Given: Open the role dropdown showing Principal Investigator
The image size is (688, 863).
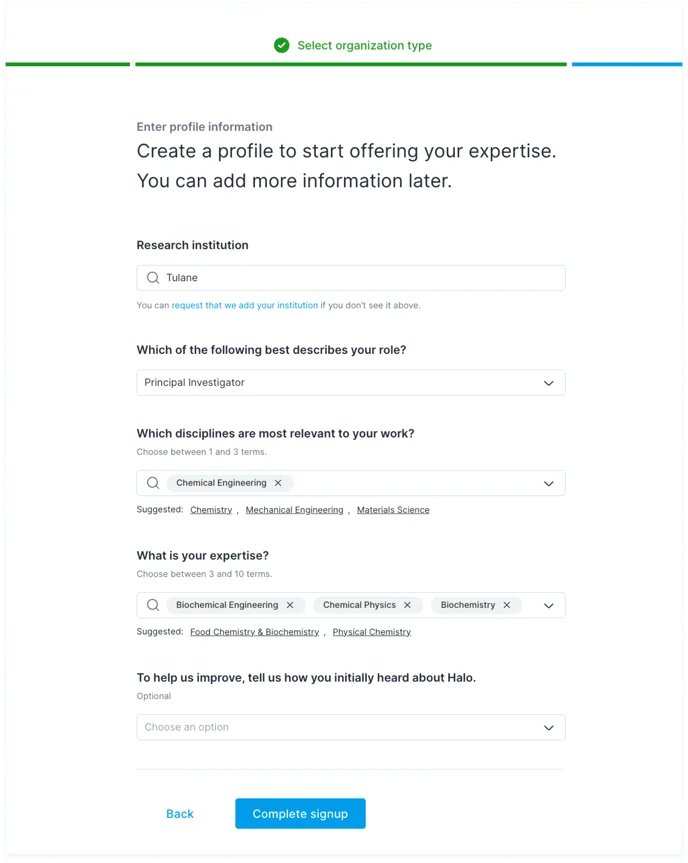Looking at the screenshot, I should [x=350, y=383].
